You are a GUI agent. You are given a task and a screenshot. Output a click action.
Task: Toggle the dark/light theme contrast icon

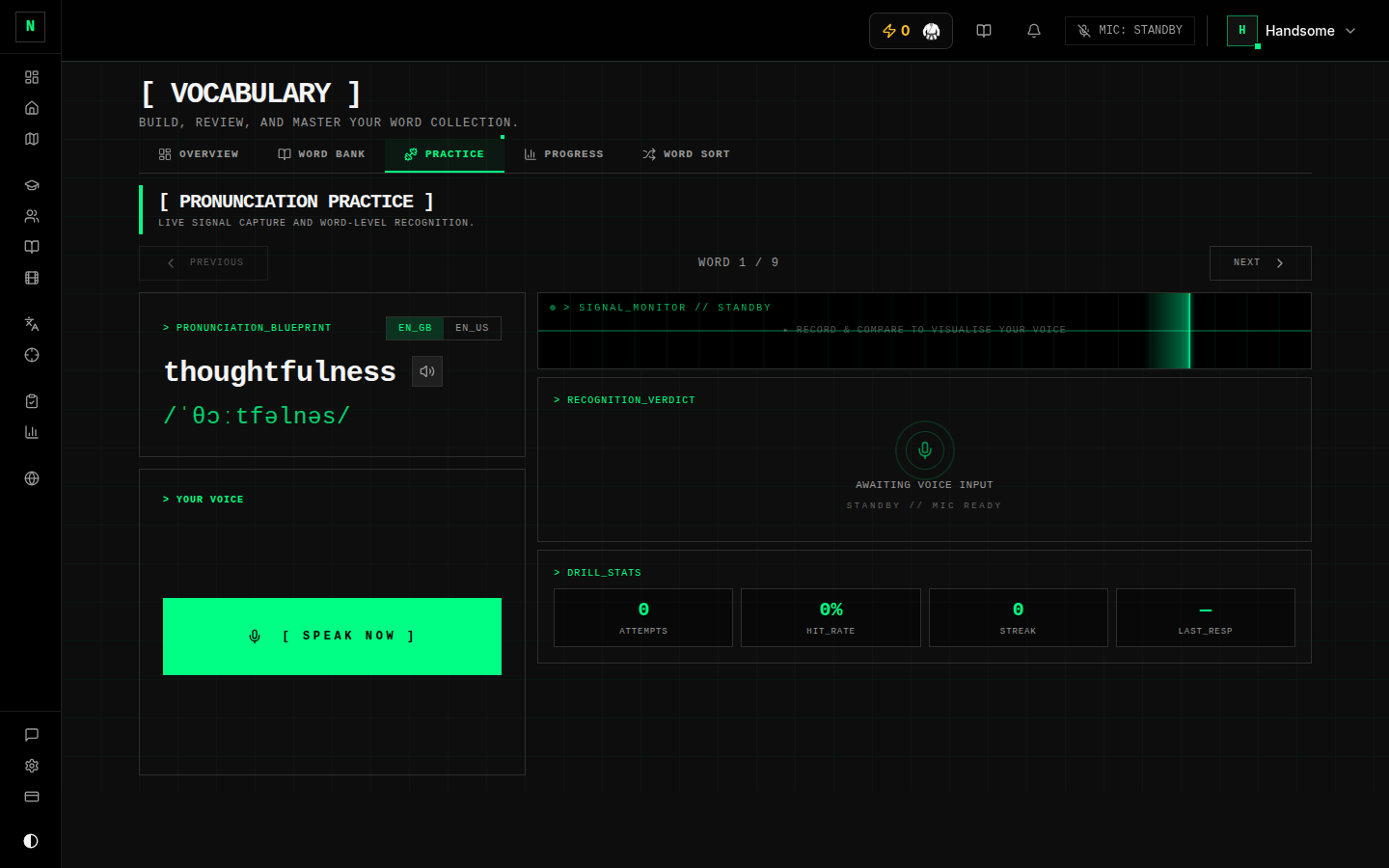31,841
